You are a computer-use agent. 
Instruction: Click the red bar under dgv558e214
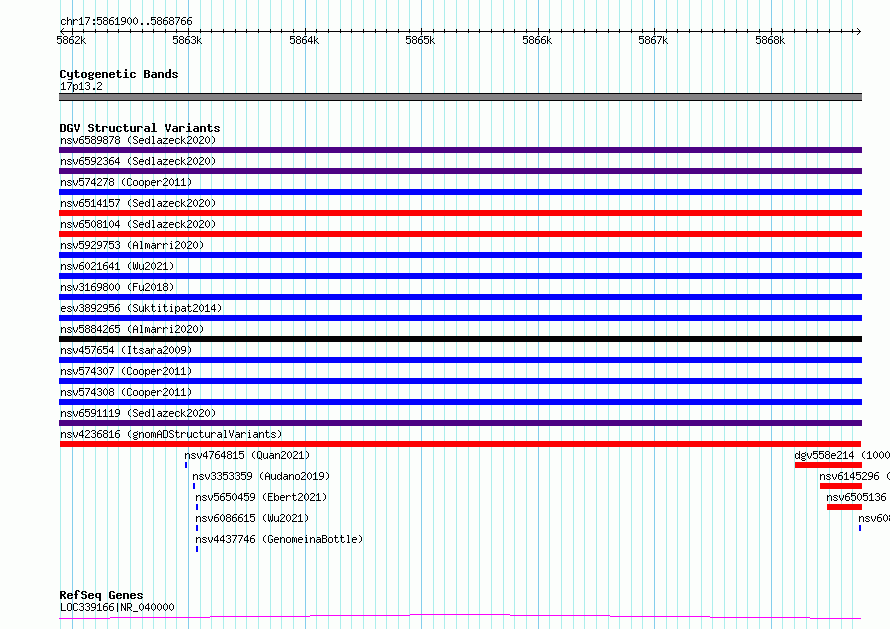[x=828, y=465]
